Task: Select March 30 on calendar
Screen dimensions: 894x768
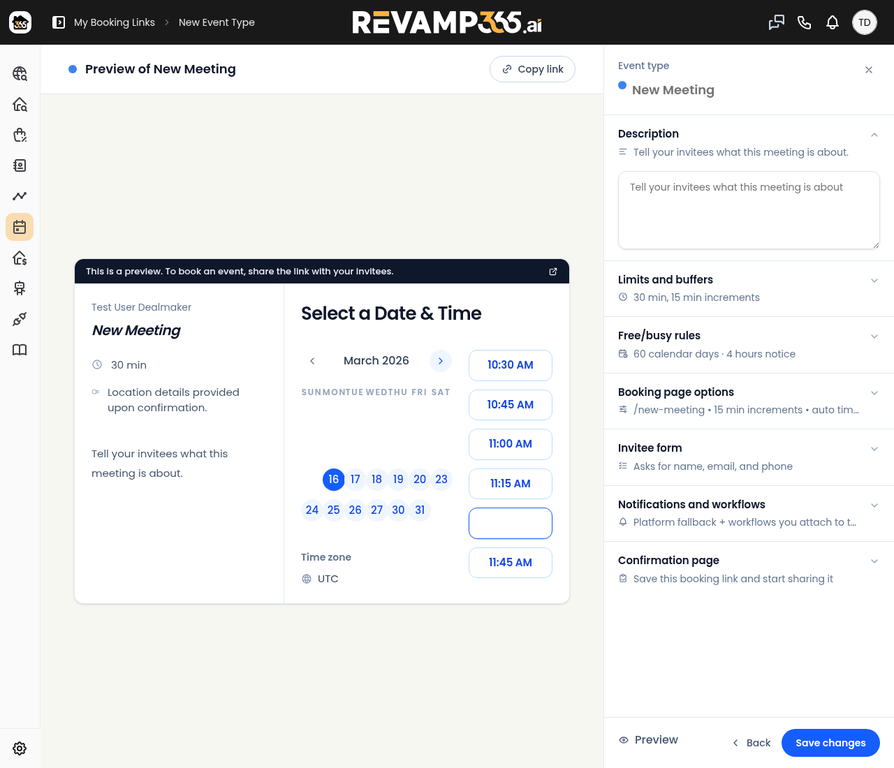Action: 398,510
